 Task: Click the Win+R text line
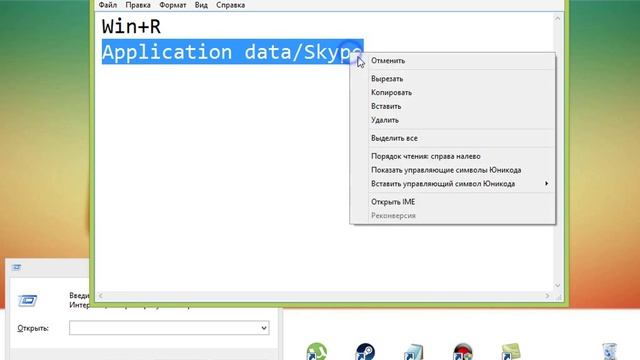131,27
